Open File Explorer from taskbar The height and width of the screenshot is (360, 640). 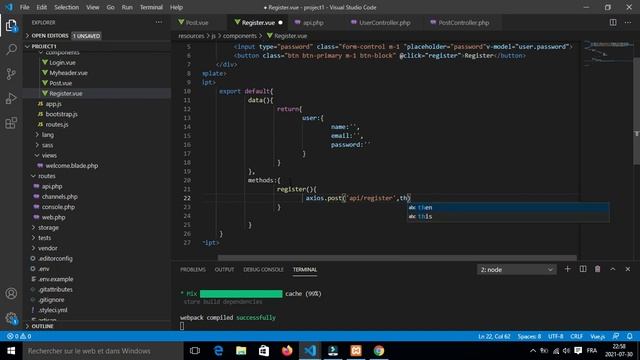(x=241, y=351)
